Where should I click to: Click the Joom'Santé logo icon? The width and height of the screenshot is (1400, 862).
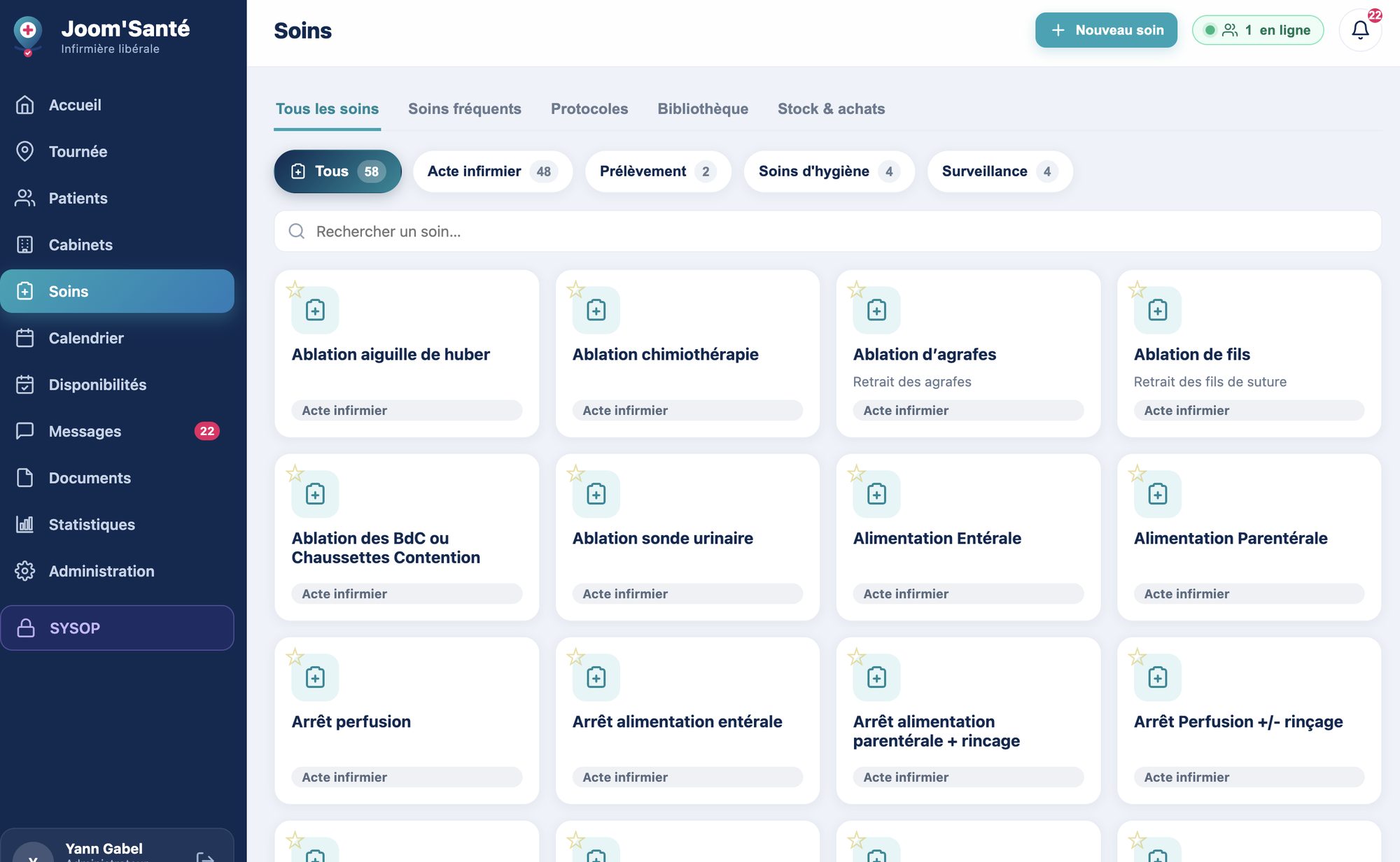click(28, 35)
